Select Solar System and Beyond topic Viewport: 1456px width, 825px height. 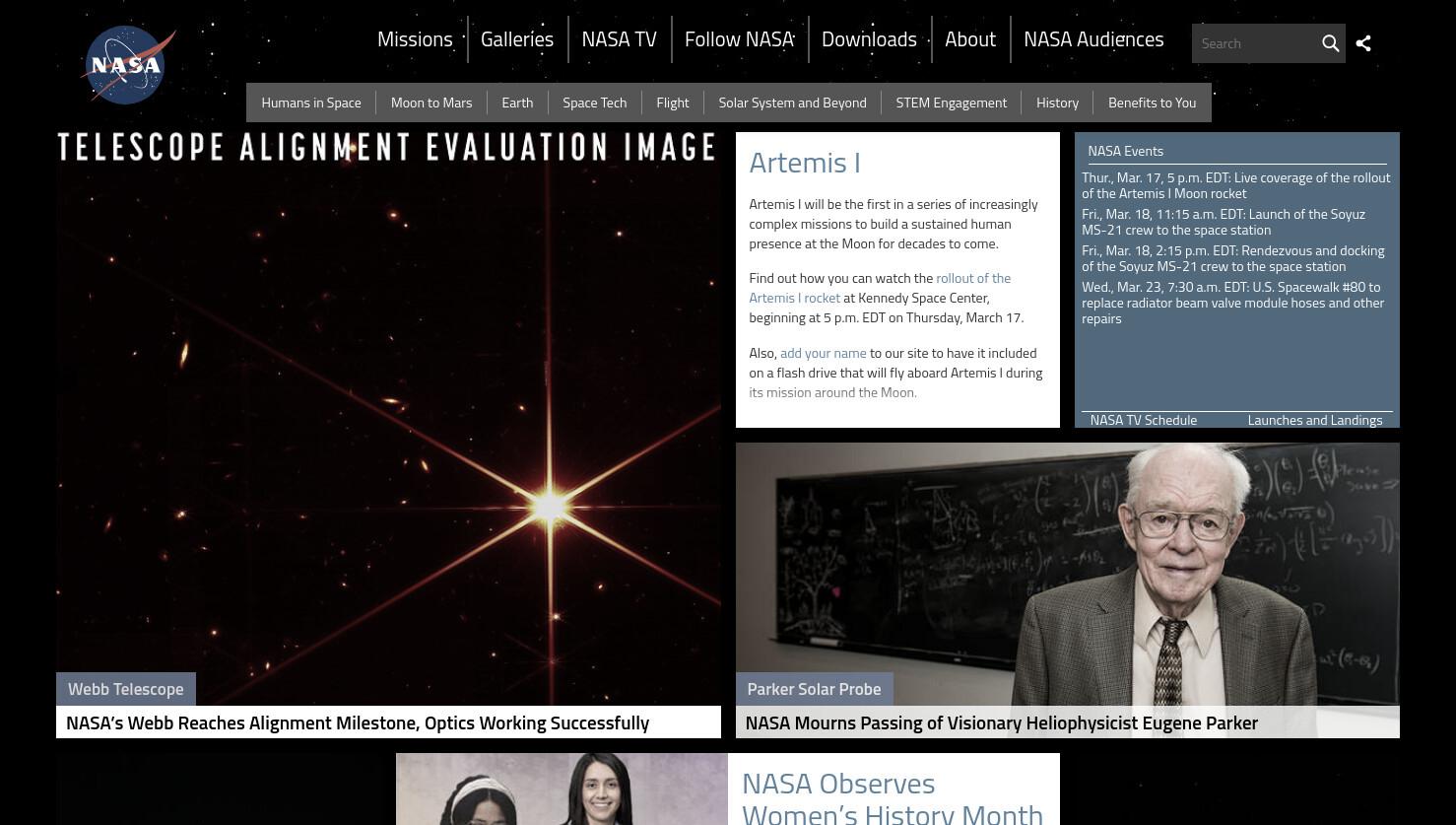[793, 103]
